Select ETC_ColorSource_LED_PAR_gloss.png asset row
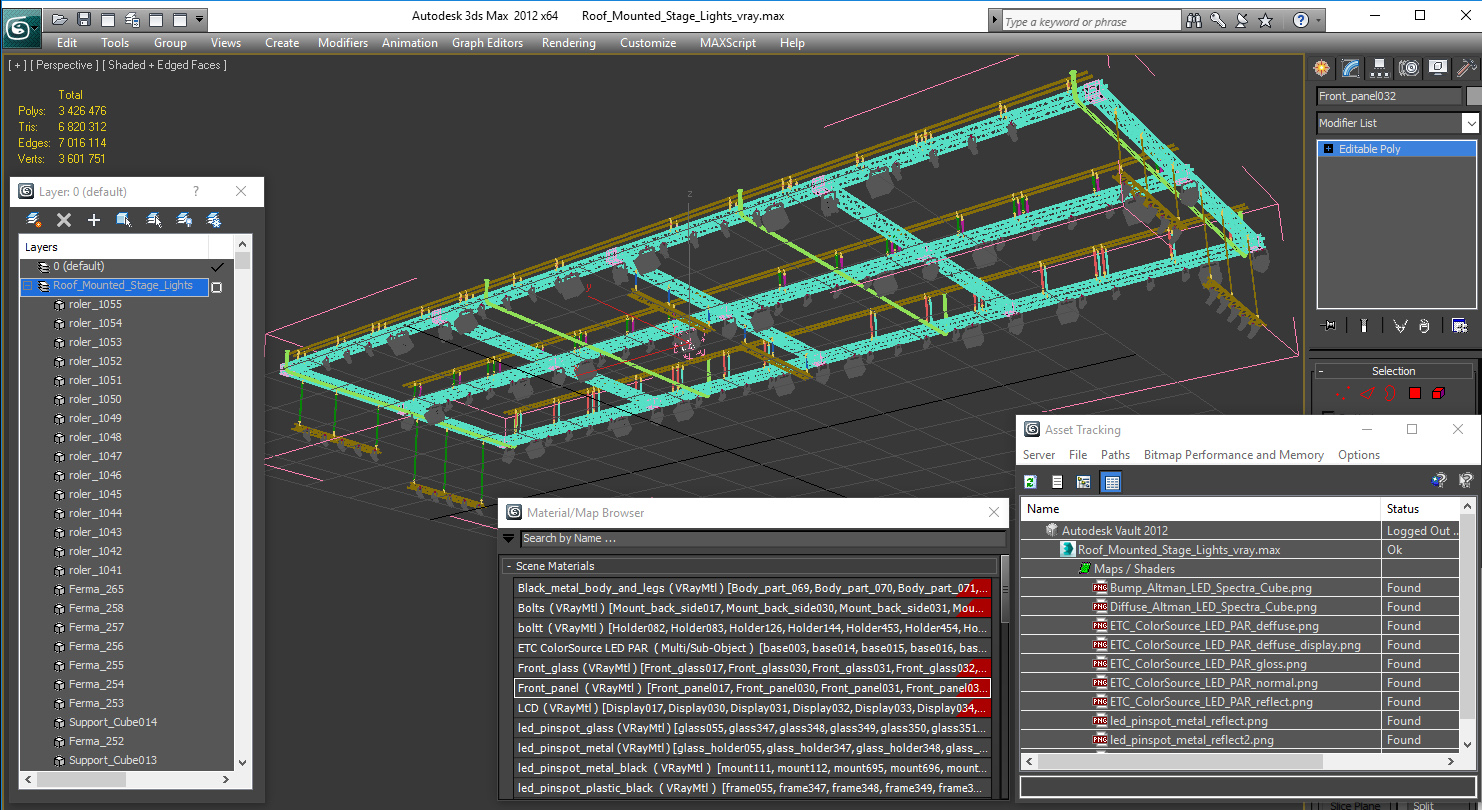The width and height of the screenshot is (1482, 810). (1208, 664)
